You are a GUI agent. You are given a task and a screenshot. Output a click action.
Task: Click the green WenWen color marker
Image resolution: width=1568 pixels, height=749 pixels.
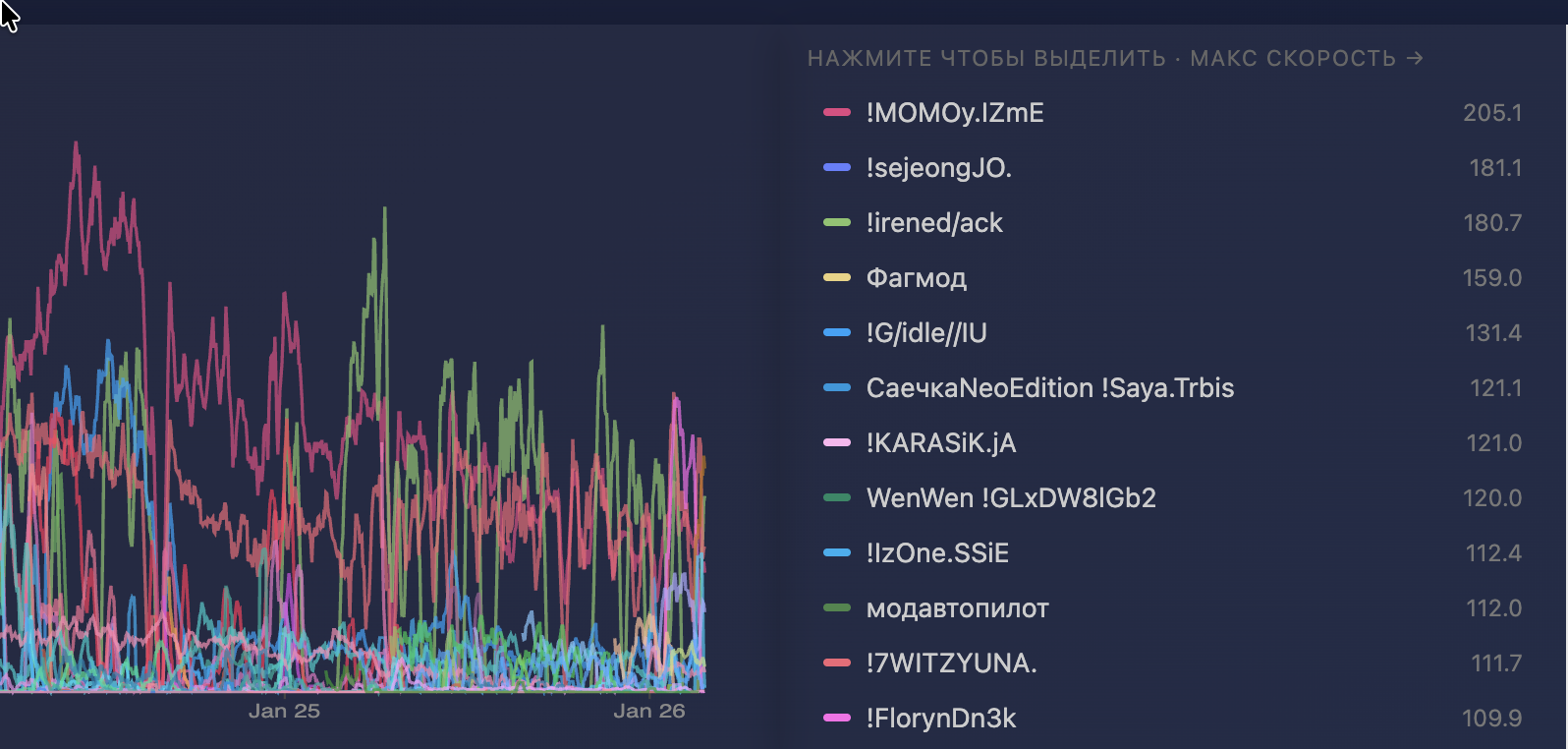837,498
